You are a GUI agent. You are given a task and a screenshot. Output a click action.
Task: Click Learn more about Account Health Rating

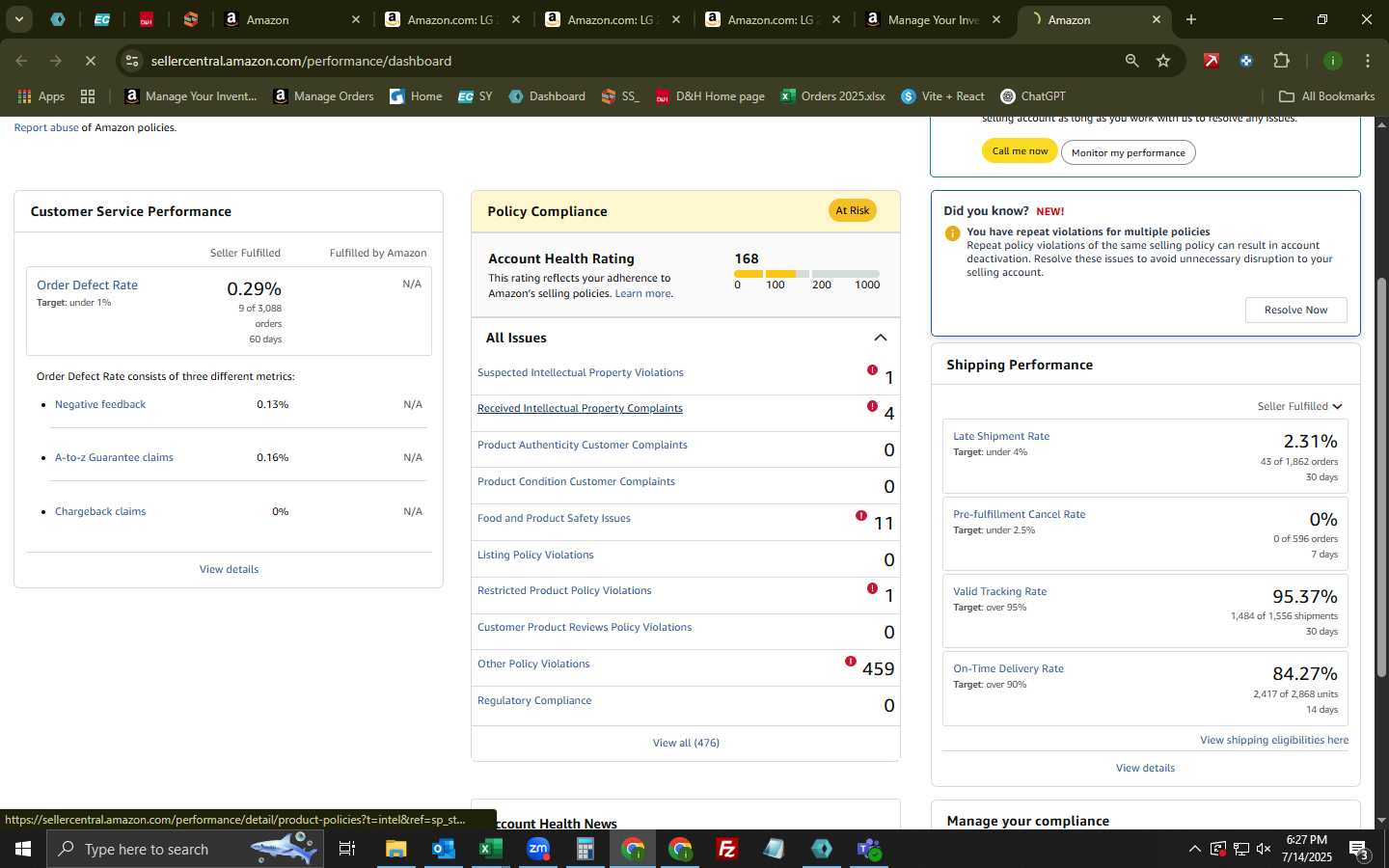click(643, 294)
